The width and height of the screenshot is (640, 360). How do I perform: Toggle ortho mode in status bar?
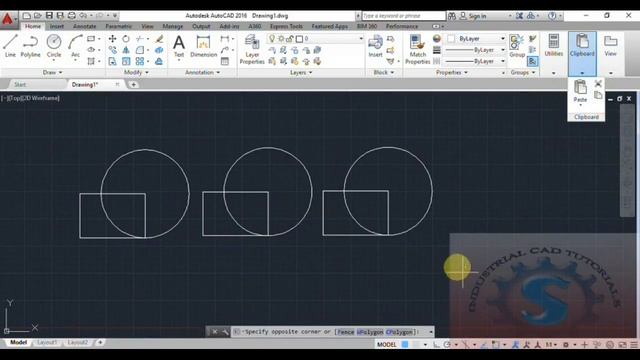click(x=436, y=344)
